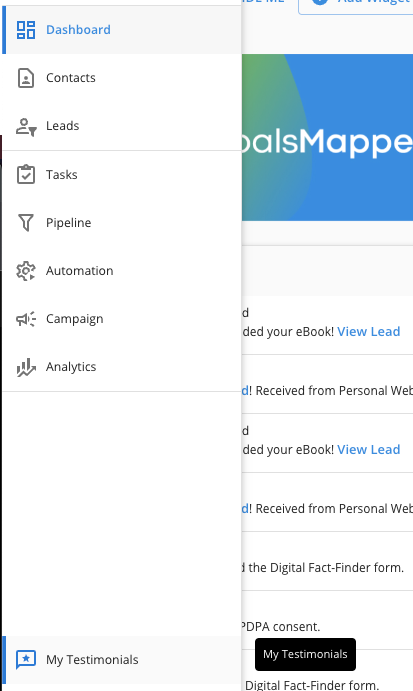Click the Contacts person-card icon
This screenshot has width=413, height=691.
pos(26,78)
